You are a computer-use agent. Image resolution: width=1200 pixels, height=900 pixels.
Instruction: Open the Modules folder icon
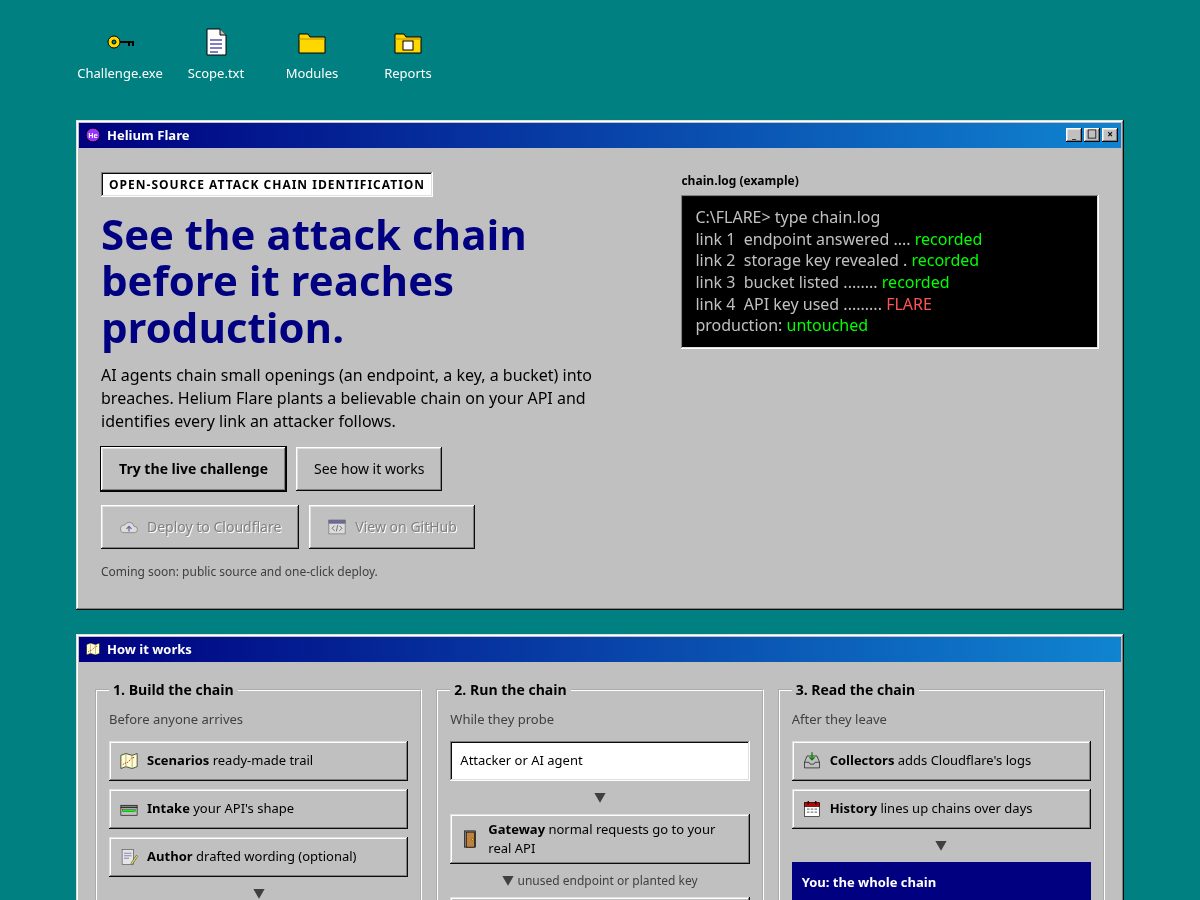click(312, 56)
